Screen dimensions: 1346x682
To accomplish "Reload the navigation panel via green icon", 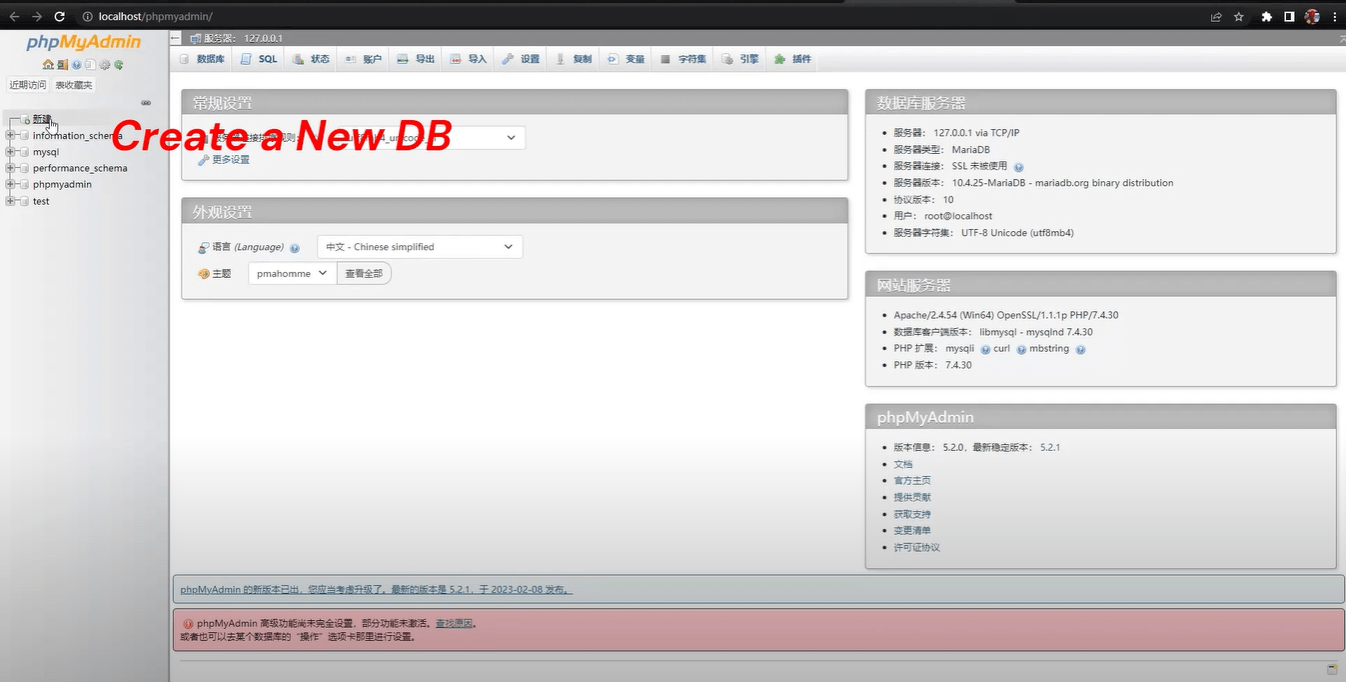I will [x=118, y=65].
